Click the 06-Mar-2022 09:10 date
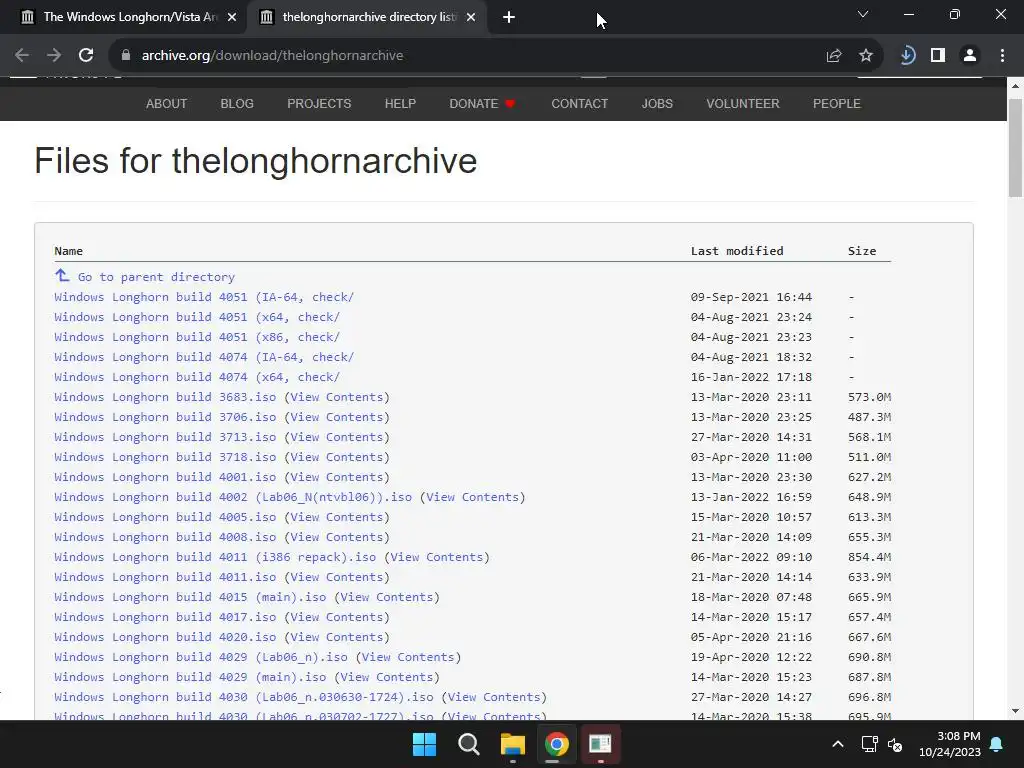Screen dimensions: 1024x768 751,557
